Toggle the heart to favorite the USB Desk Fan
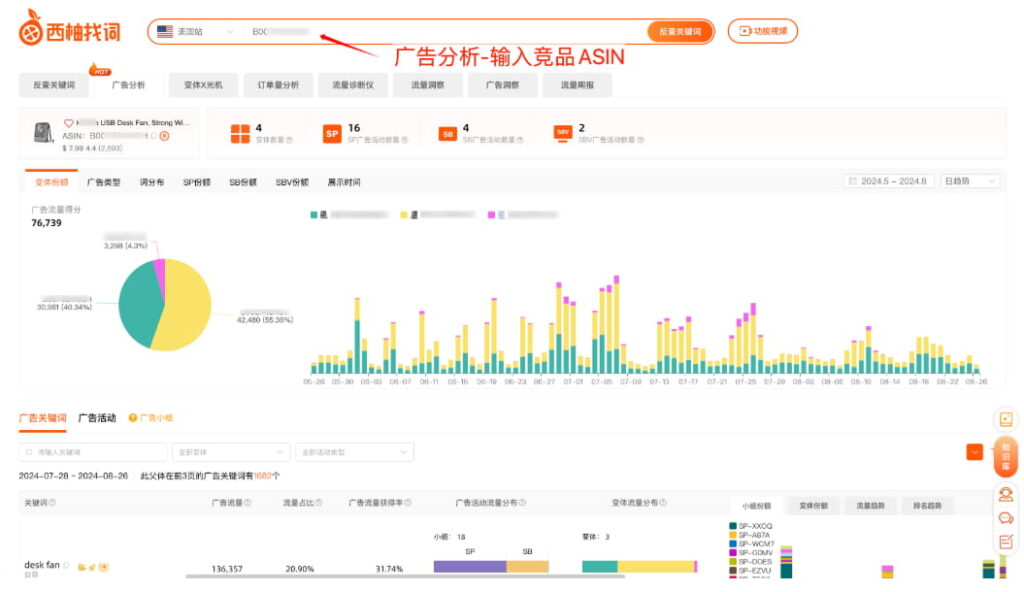 [71, 123]
